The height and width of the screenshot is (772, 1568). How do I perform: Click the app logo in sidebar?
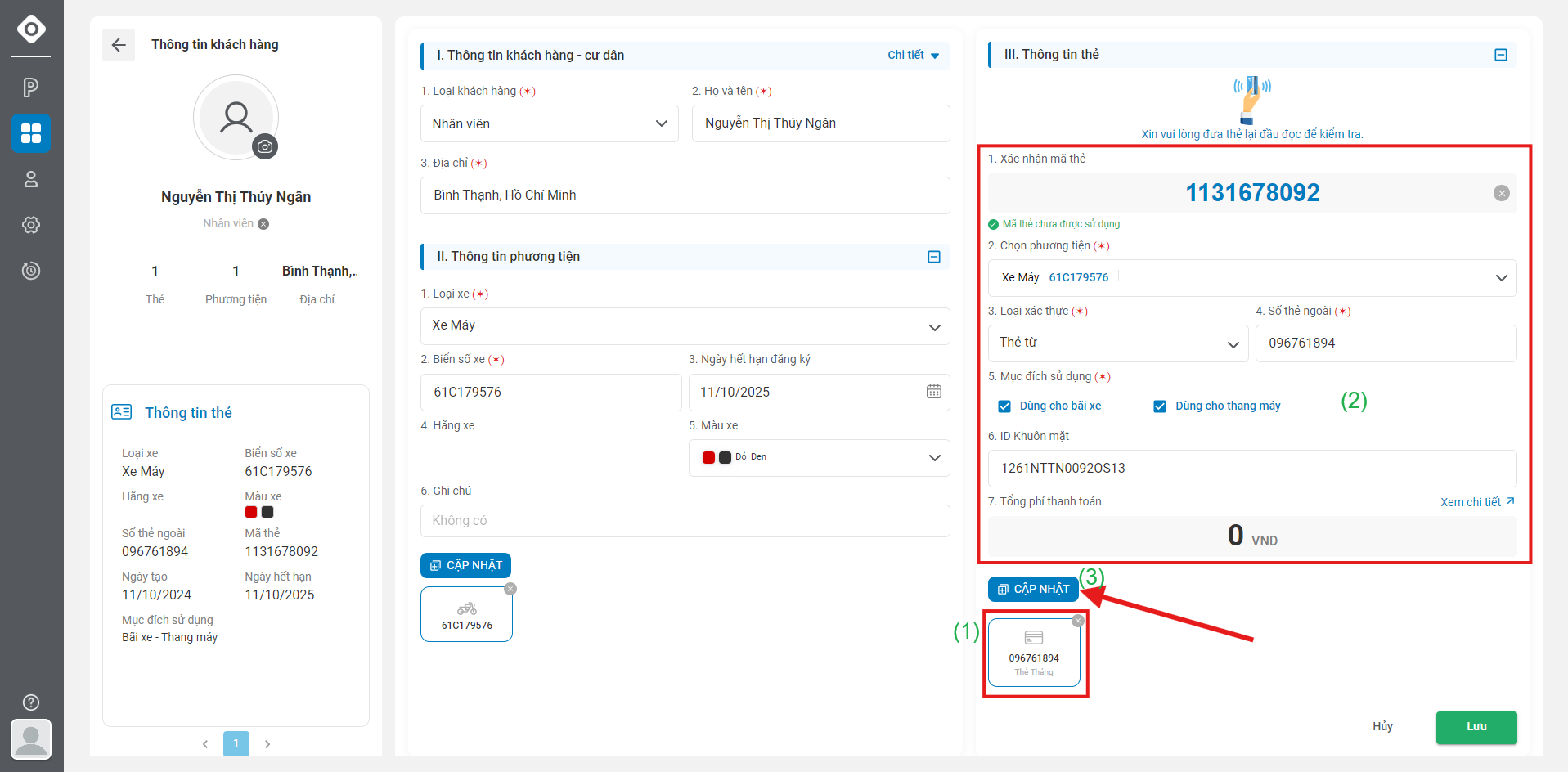click(x=31, y=29)
